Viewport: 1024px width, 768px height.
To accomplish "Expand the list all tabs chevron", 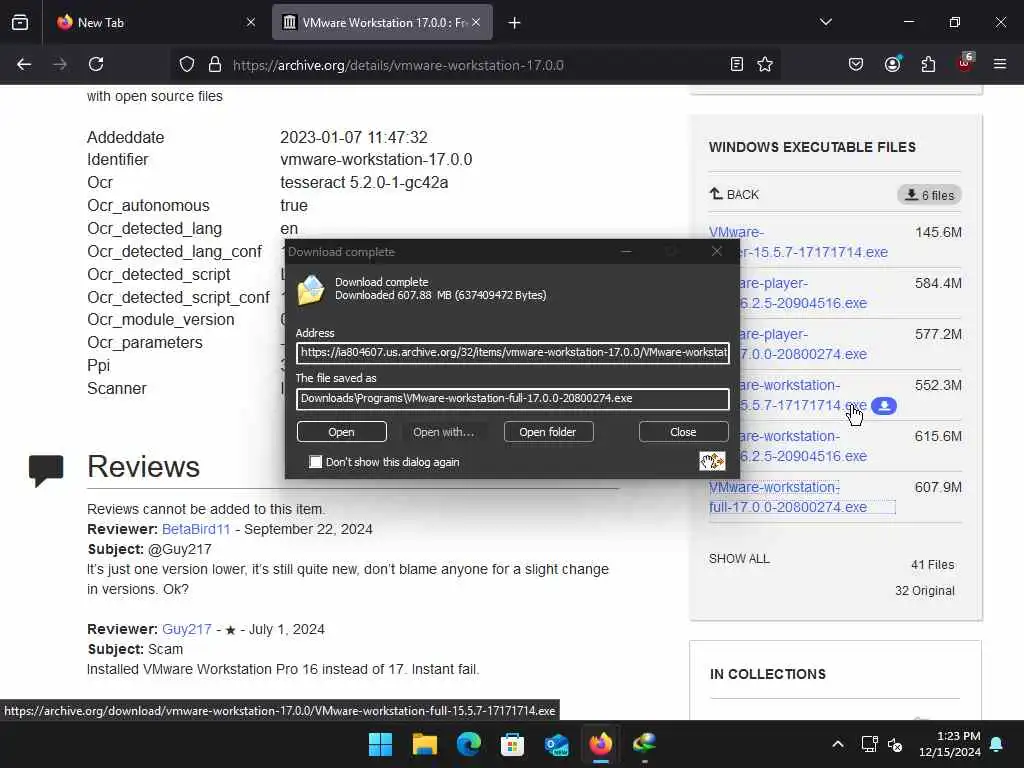I will (825, 22).
